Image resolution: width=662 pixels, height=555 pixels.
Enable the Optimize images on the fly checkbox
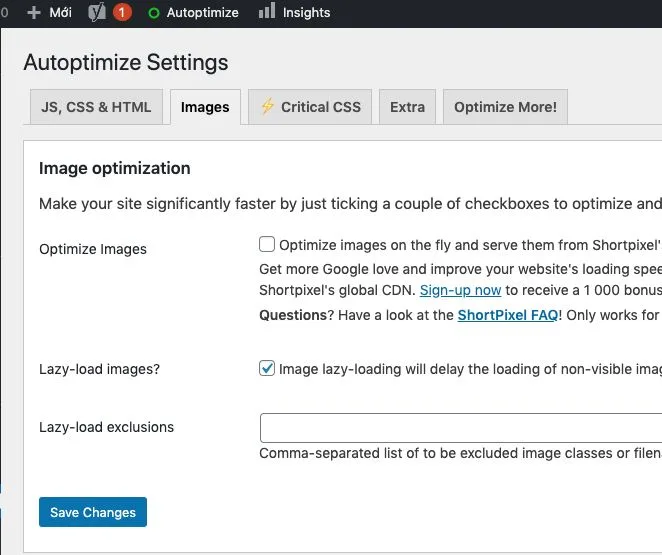[x=267, y=244]
